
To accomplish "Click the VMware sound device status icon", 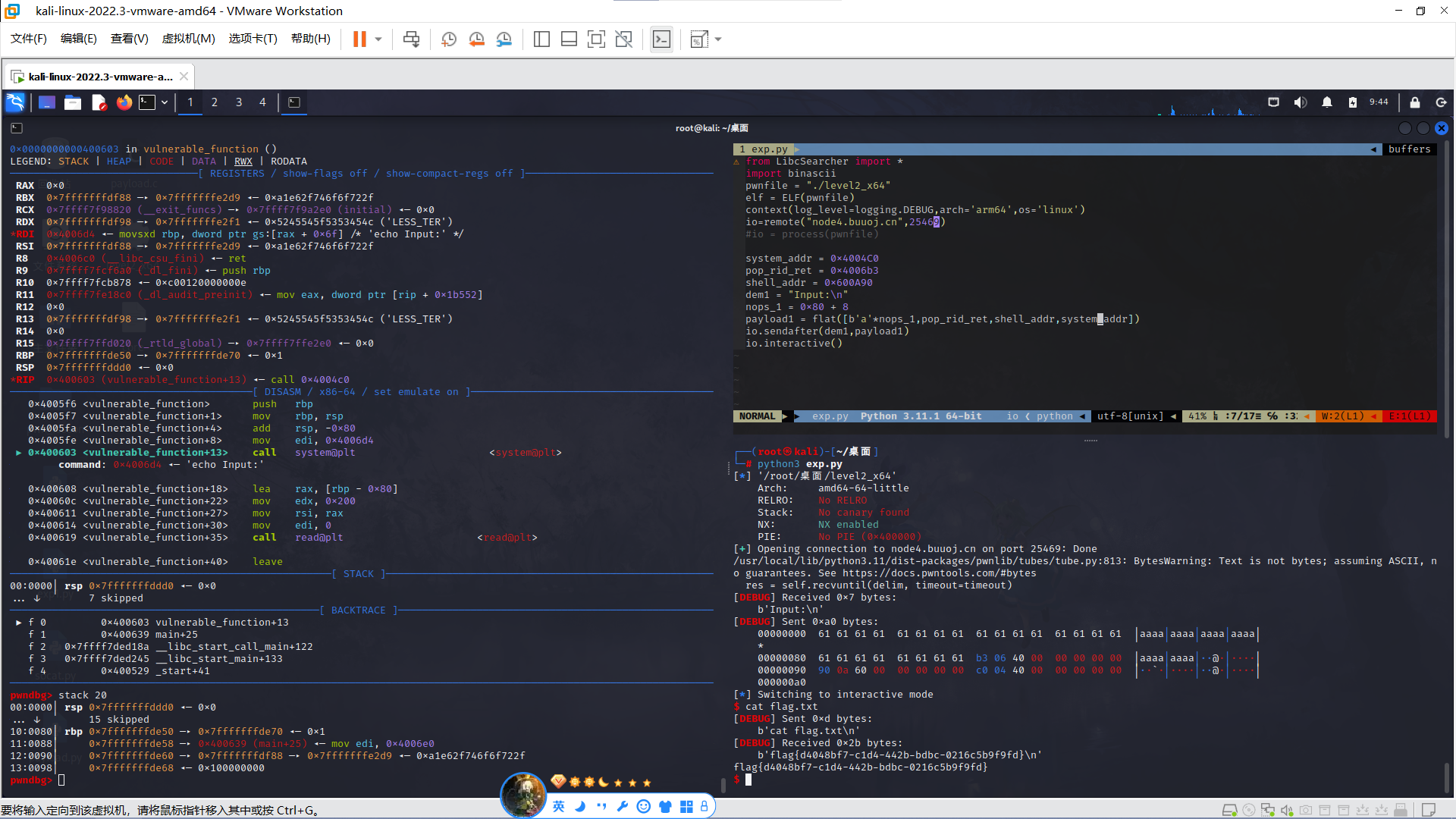I will [1287, 810].
